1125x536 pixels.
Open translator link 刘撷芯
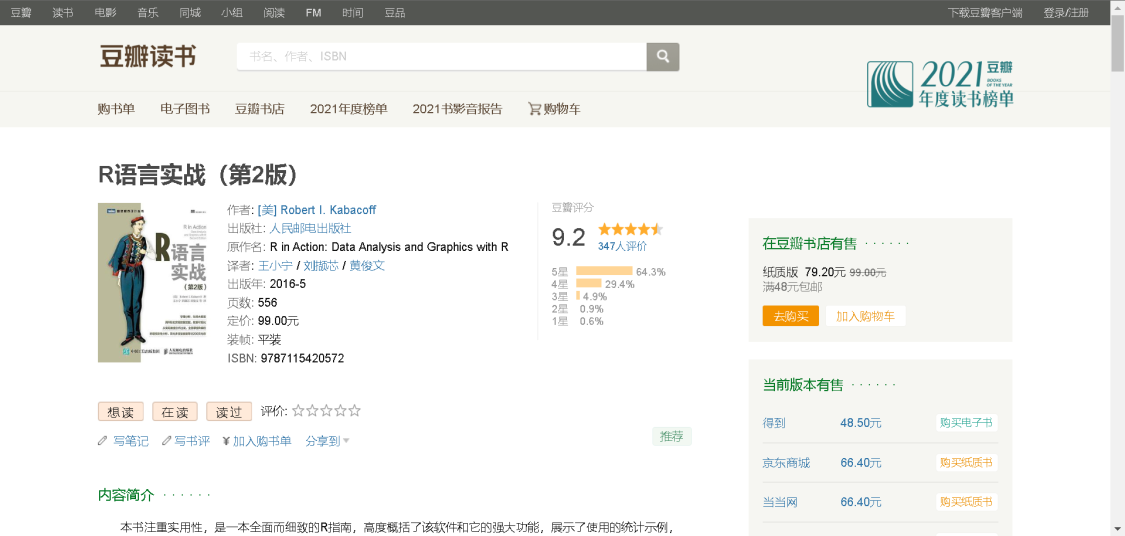click(x=321, y=265)
